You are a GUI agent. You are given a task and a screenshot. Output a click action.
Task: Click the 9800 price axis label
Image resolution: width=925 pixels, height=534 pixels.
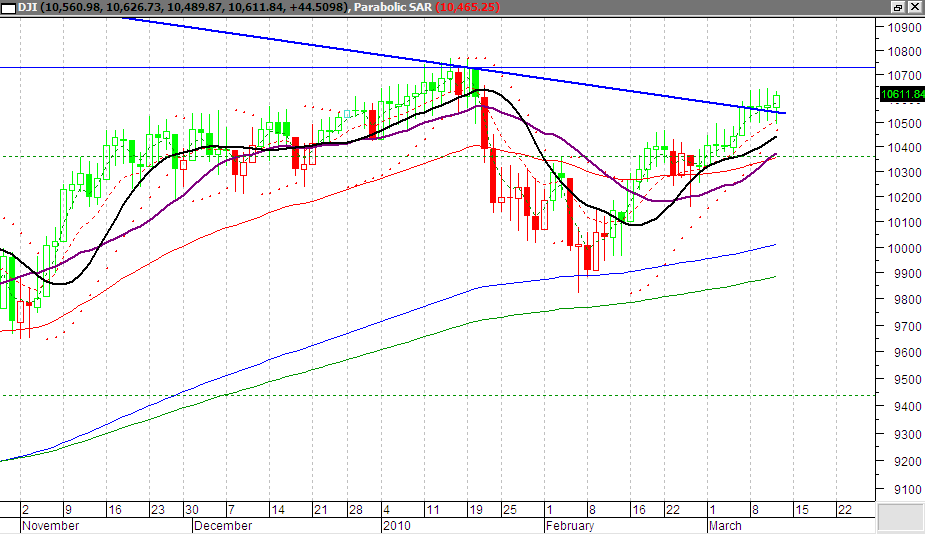[x=907, y=300]
